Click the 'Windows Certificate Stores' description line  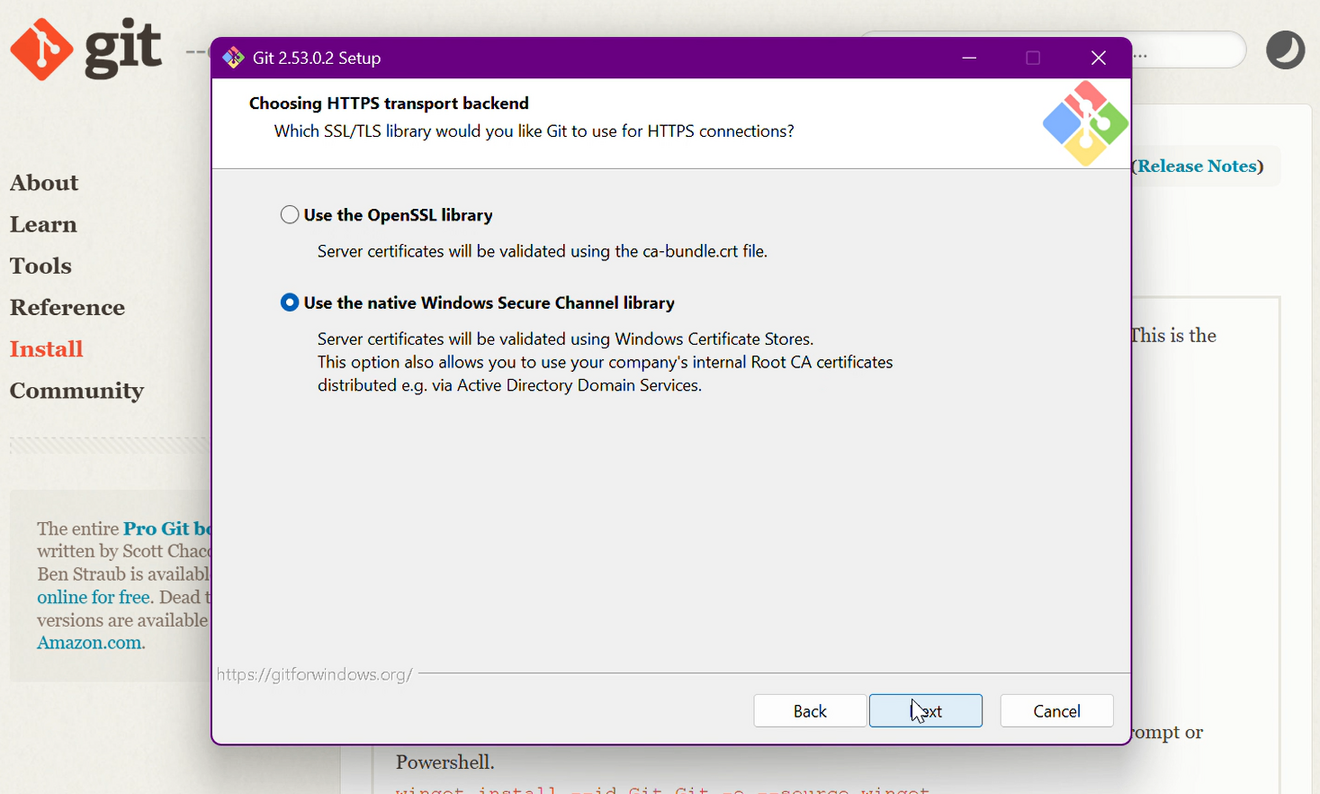(x=566, y=339)
